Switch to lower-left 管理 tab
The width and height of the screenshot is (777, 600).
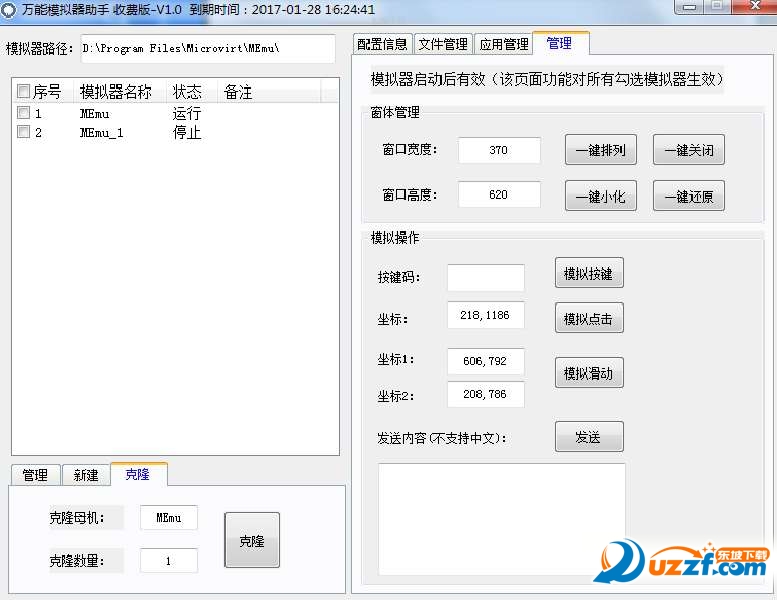pyautogui.click(x=35, y=475)
